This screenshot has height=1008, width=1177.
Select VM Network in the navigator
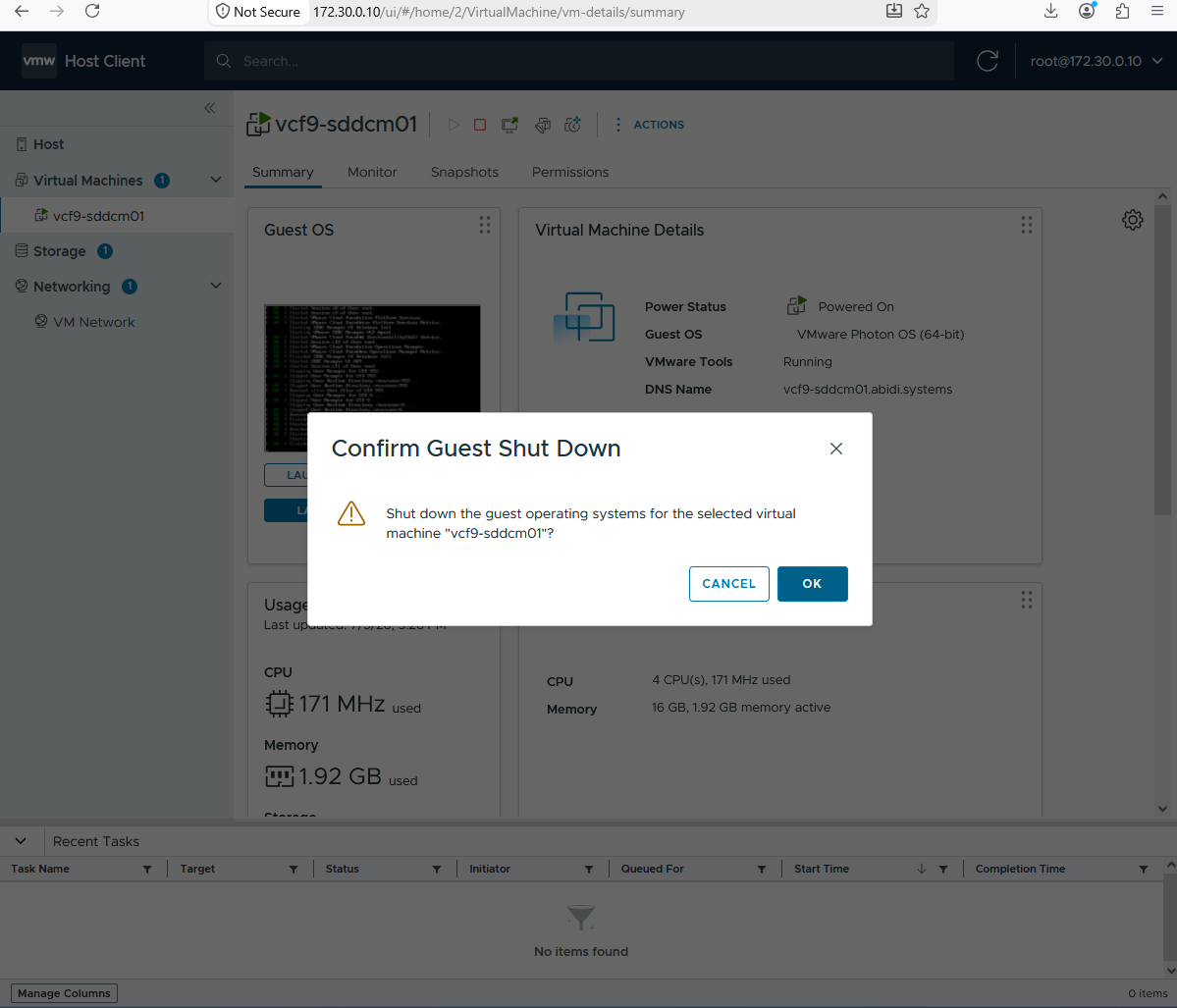point(94,322)
